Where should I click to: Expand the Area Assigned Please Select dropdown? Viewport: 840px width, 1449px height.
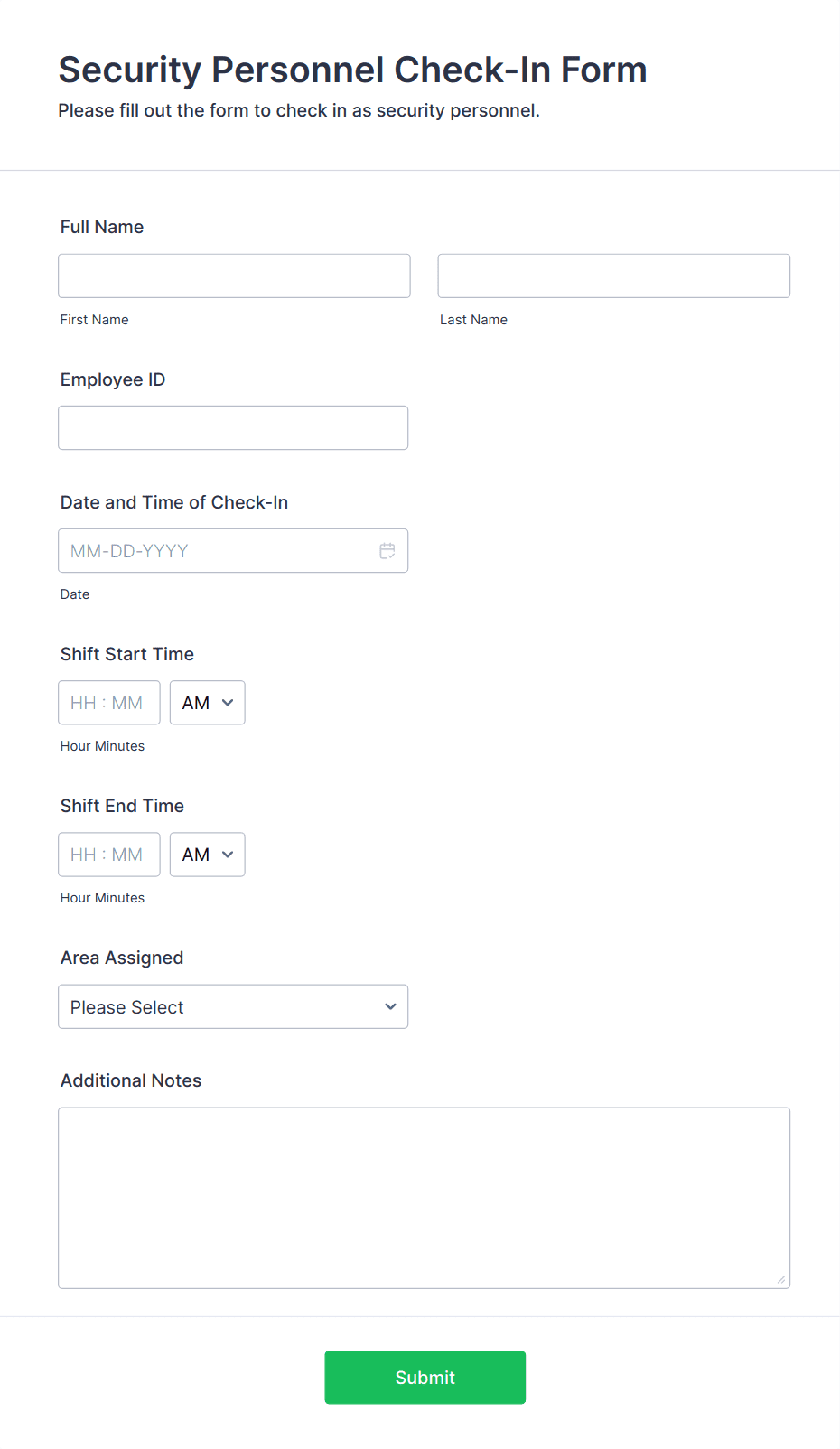(233, 1006)
